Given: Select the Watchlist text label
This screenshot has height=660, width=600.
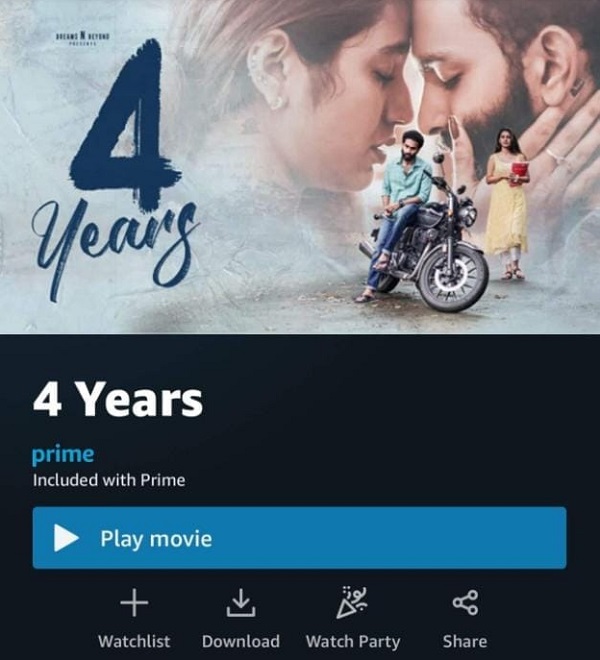Looking at the screenshot, I should [x=134, y=641].
